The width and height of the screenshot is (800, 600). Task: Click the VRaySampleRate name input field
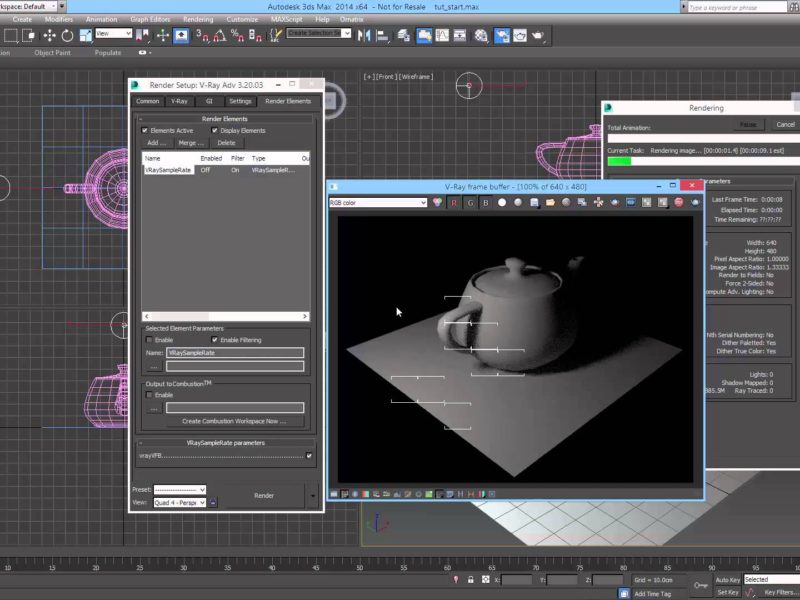tap(234, 353)
